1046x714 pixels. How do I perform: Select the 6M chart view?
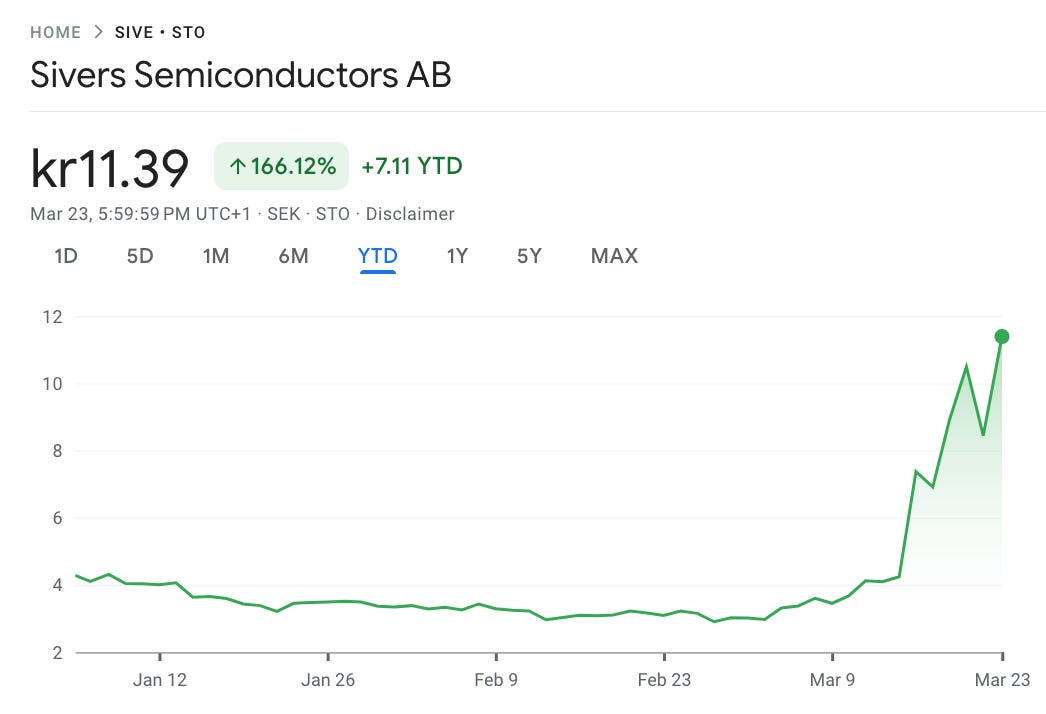click(x=293, y=256)
